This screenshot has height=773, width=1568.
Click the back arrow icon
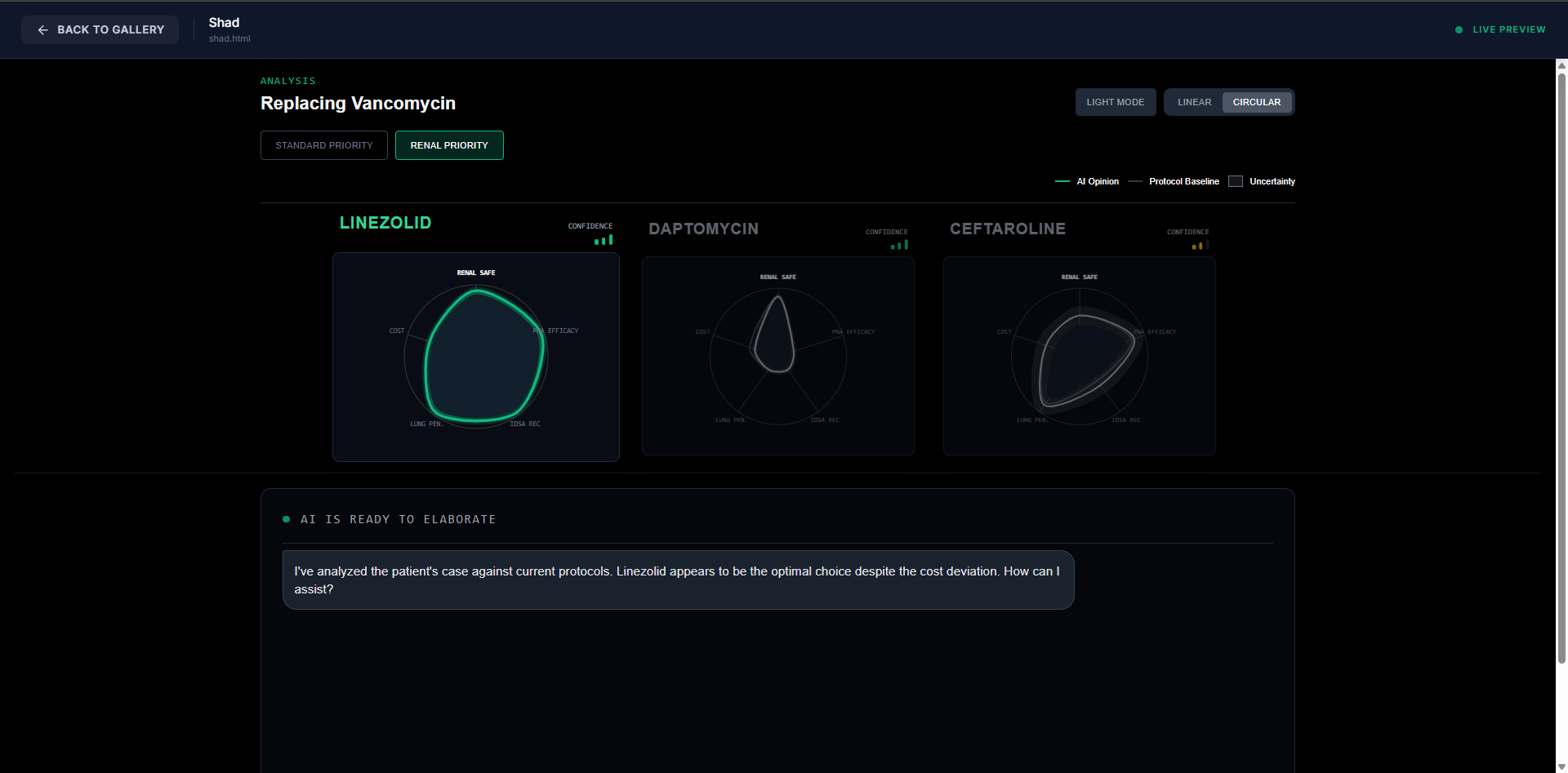(43, 30)
